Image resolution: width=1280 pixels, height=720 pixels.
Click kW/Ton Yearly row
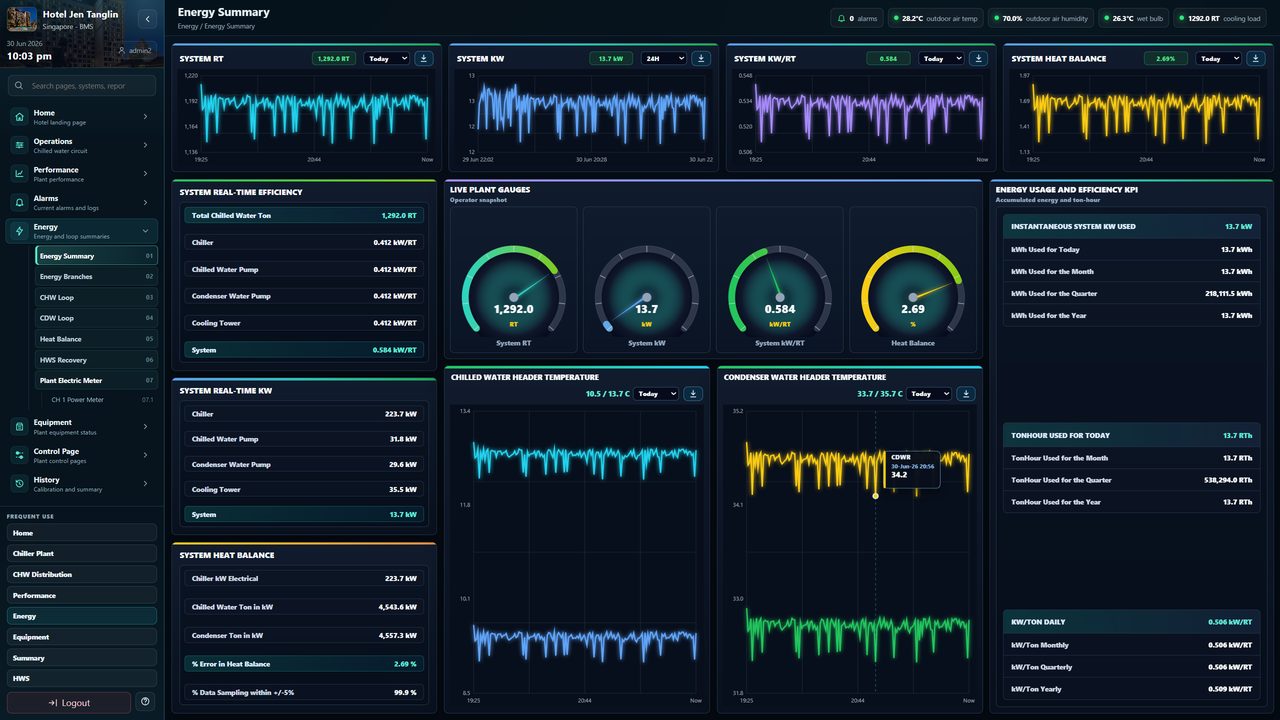click(x=1131, y=689)
